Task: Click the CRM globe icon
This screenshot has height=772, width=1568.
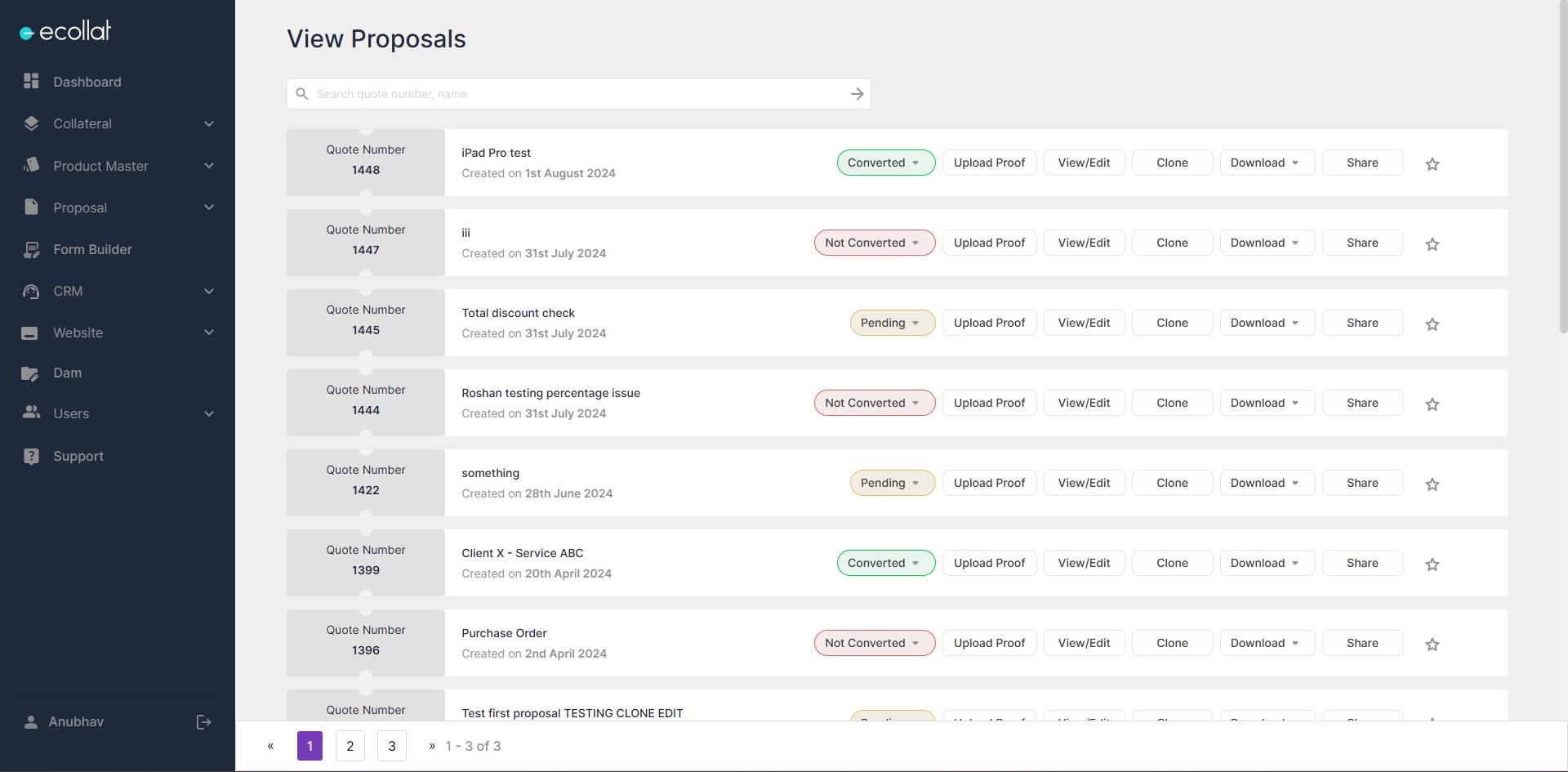Action: 30,291
